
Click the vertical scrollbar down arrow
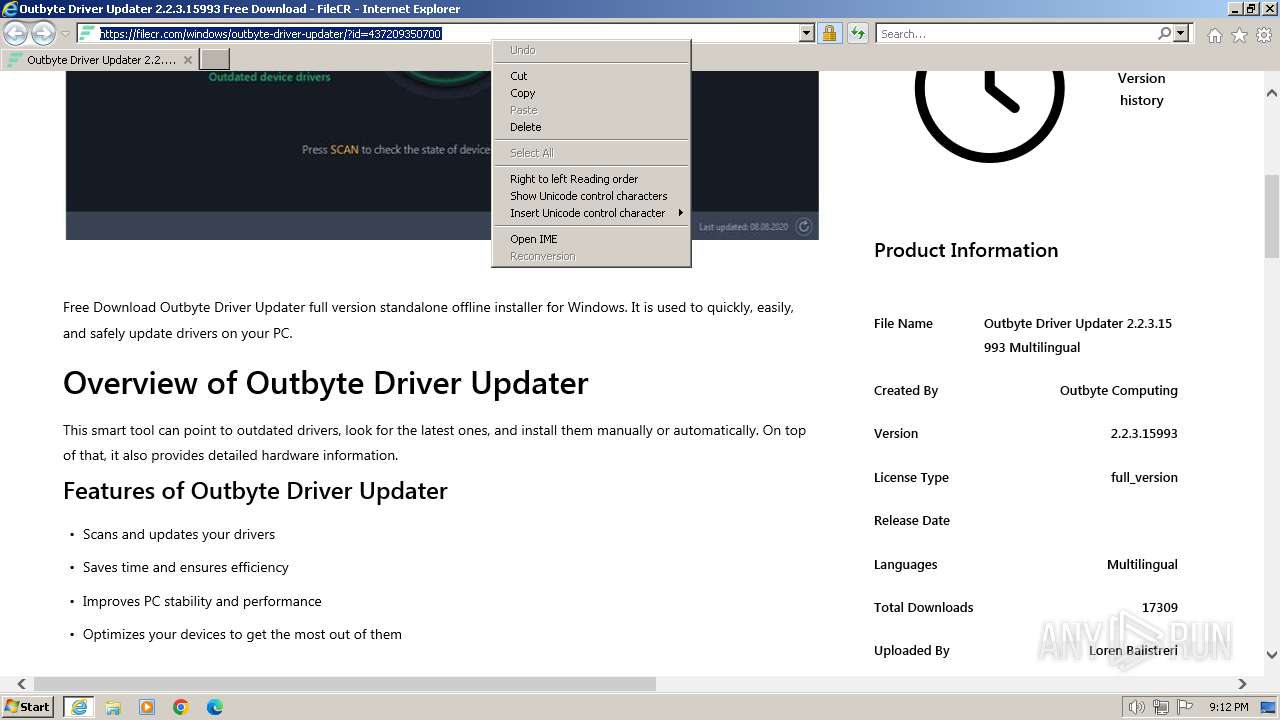click(x=1272, y=655)
